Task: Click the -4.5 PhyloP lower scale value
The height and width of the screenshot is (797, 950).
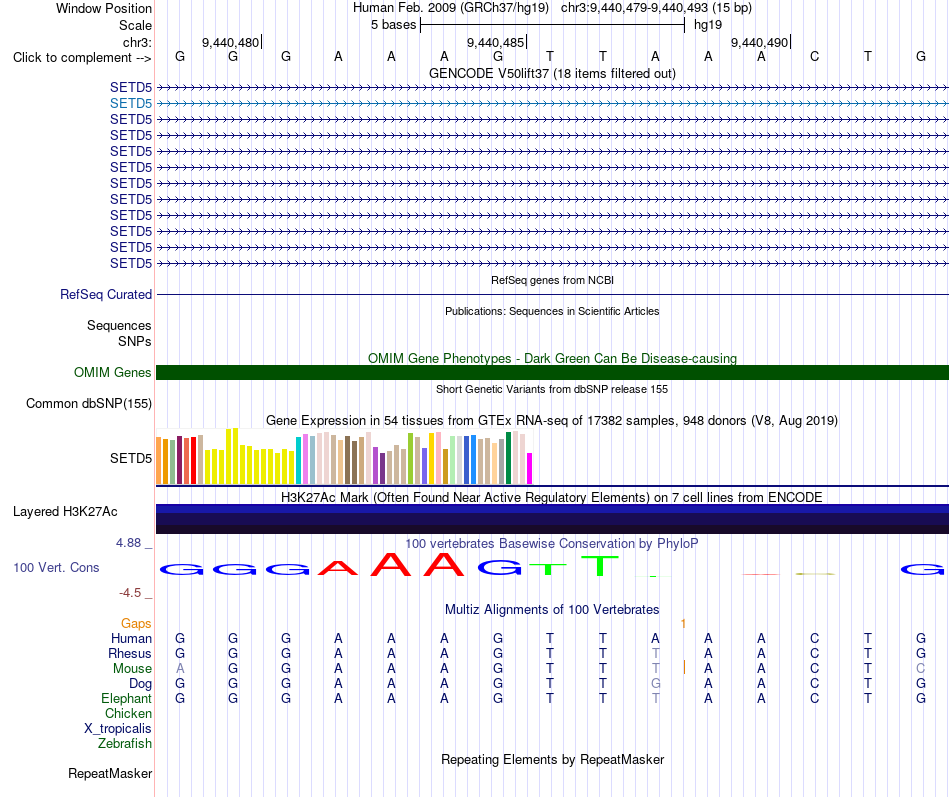Action: tap(130, 593)
